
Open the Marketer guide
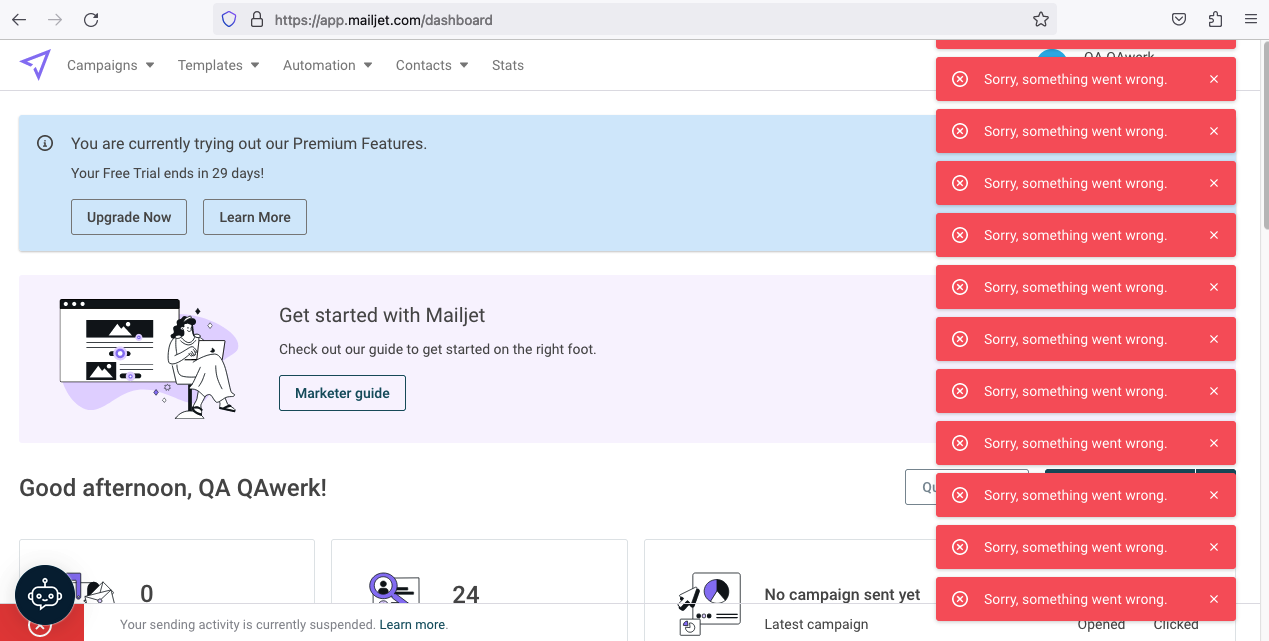[x=342, y=393]
